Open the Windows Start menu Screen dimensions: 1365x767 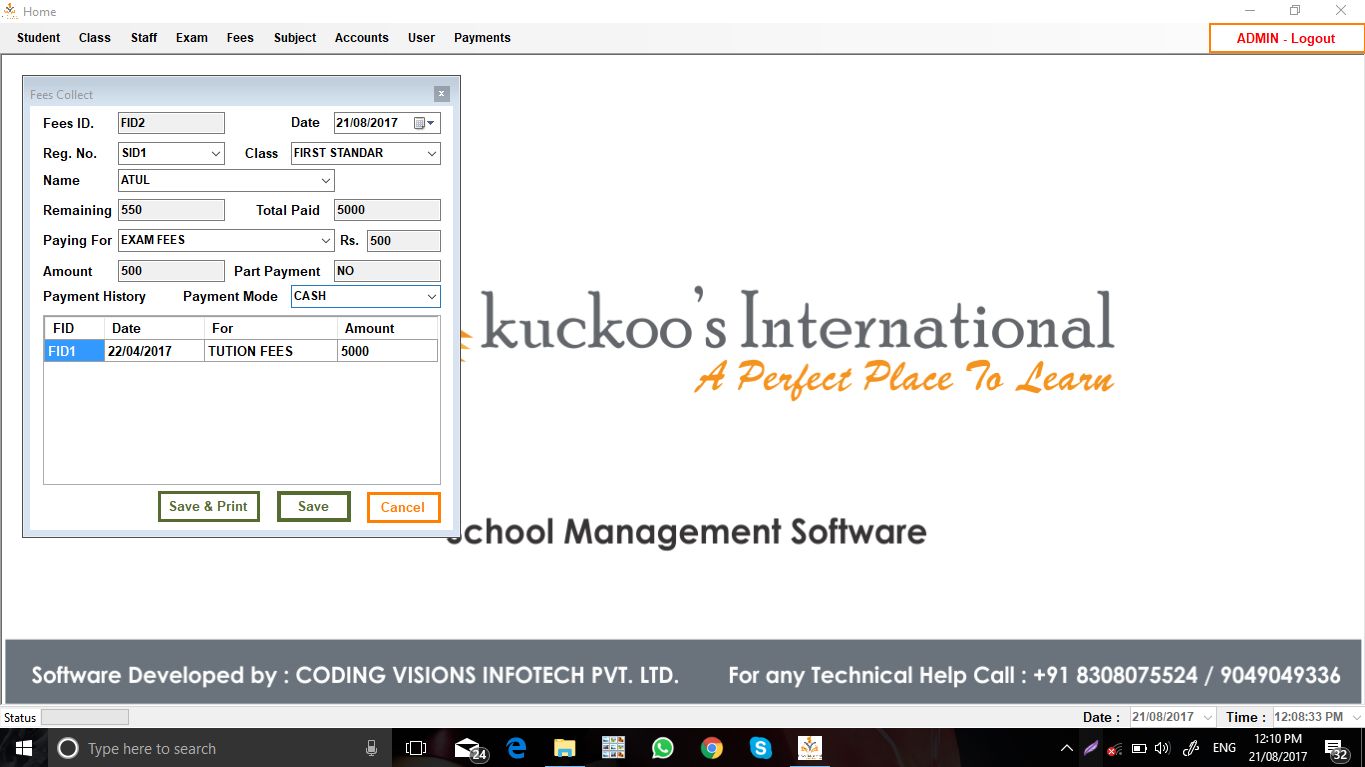click(x=23, y=748)
